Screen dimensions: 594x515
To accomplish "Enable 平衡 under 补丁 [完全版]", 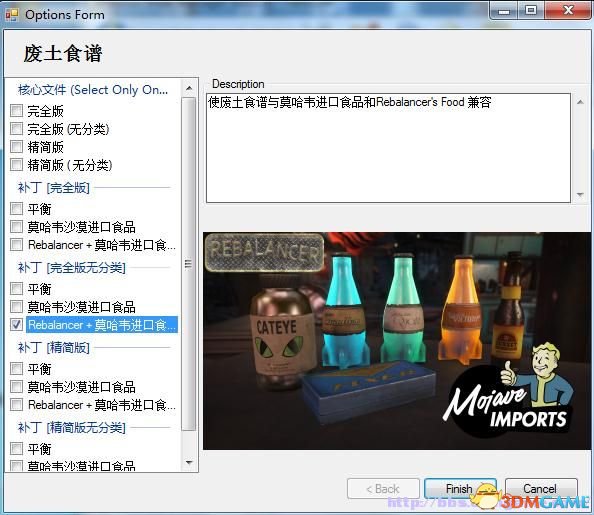I will pyautogui.click(x=16, y=208).
